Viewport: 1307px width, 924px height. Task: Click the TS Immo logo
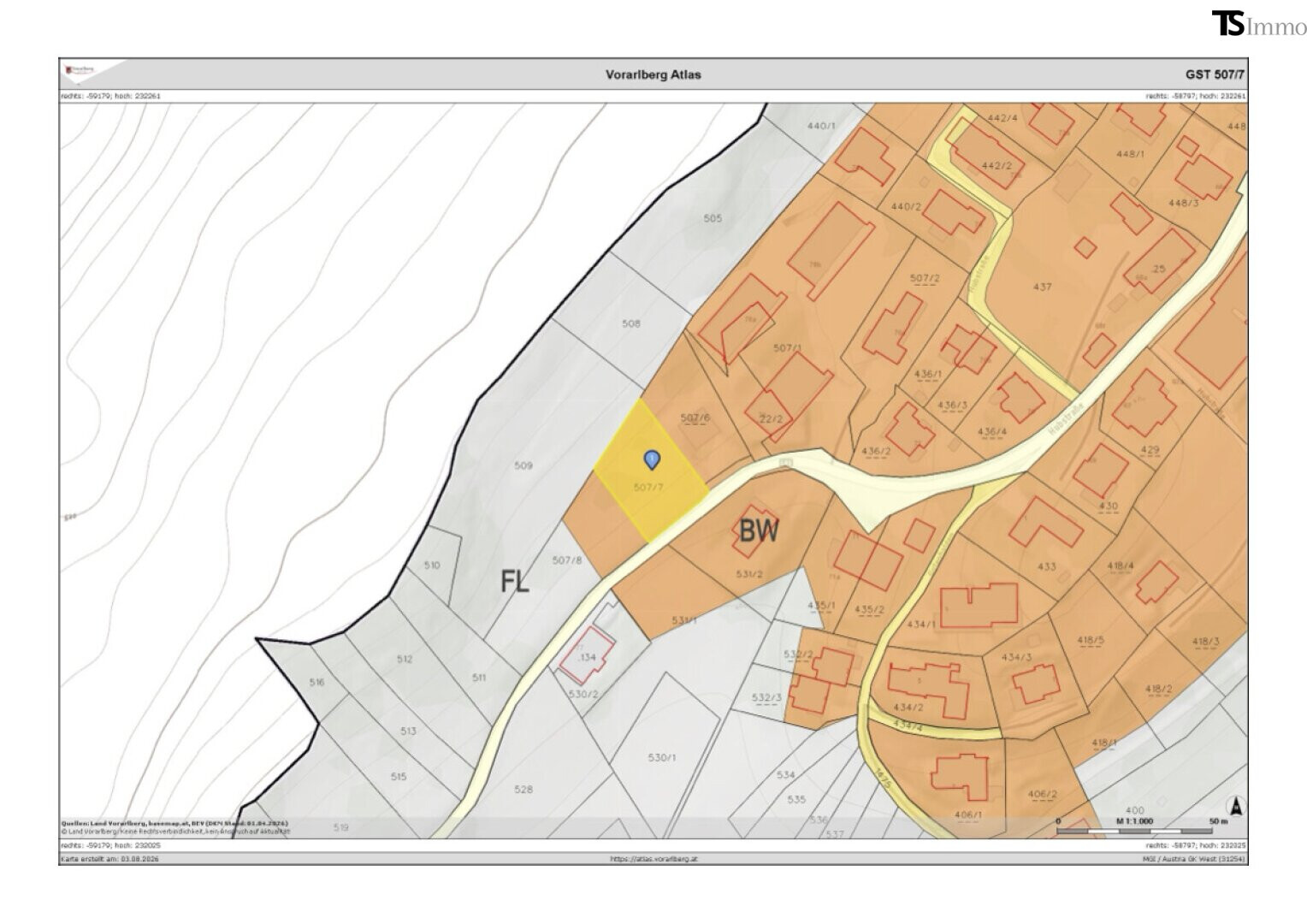click(1258, 24)
